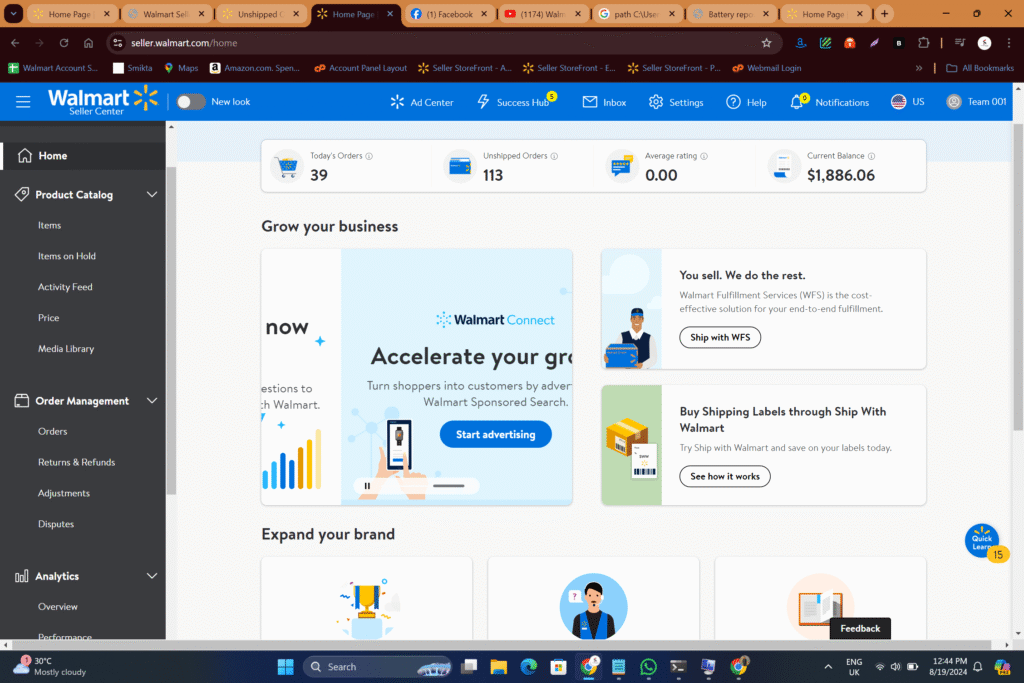Collapse the Analytics section
Image resolution: width=1024 pixels, height=683 pixels.
[x=152, y=576]
